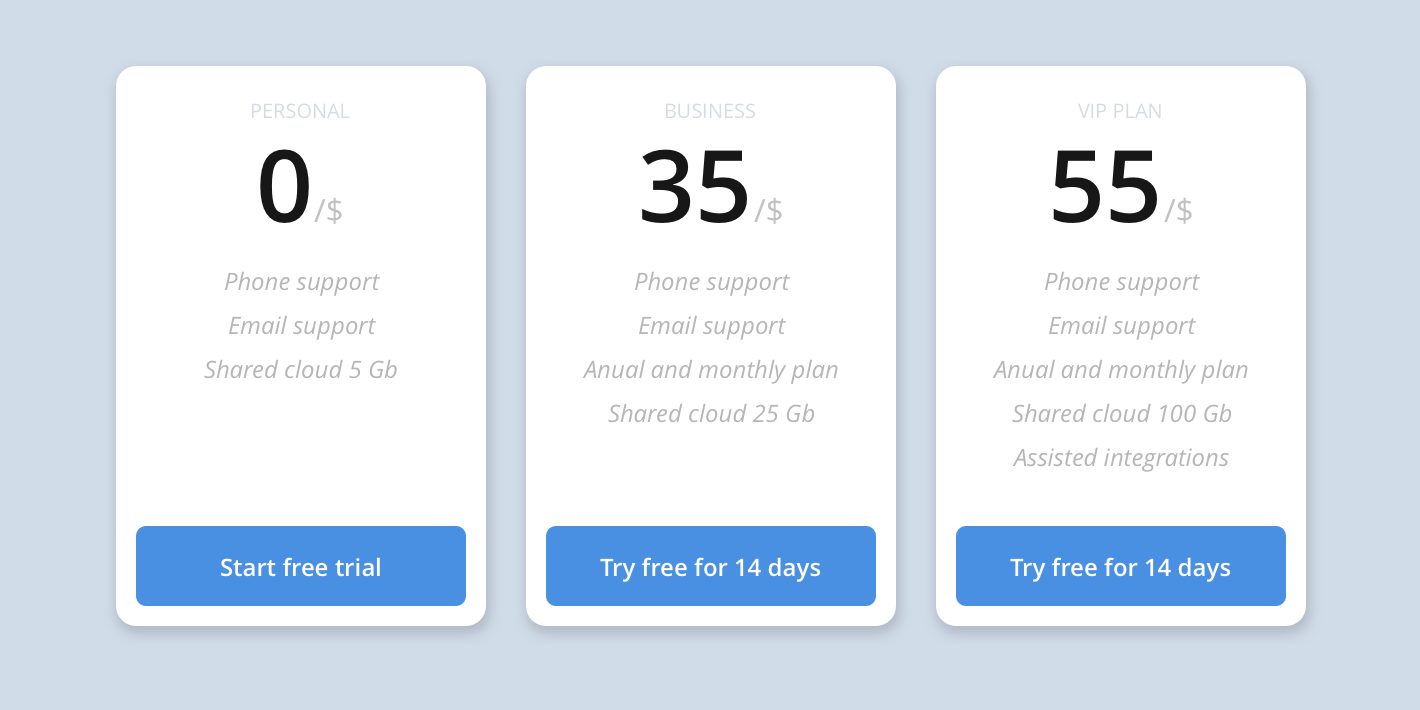Click Shared cloud 100 Gb feature
Screen dimensions: 1420x710
(x=1121, y=414)
